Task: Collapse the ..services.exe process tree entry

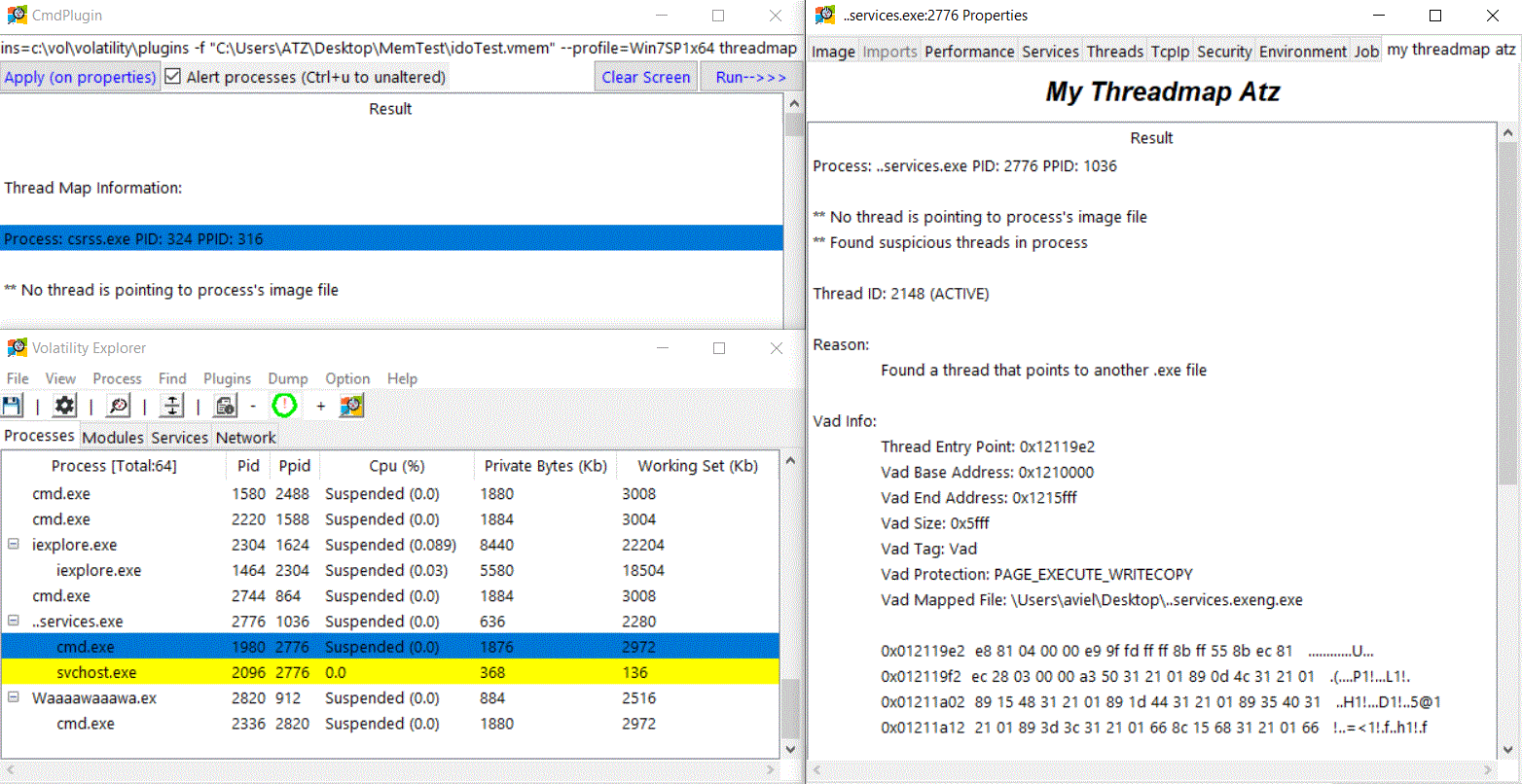Action: click(x=13, y=621)
